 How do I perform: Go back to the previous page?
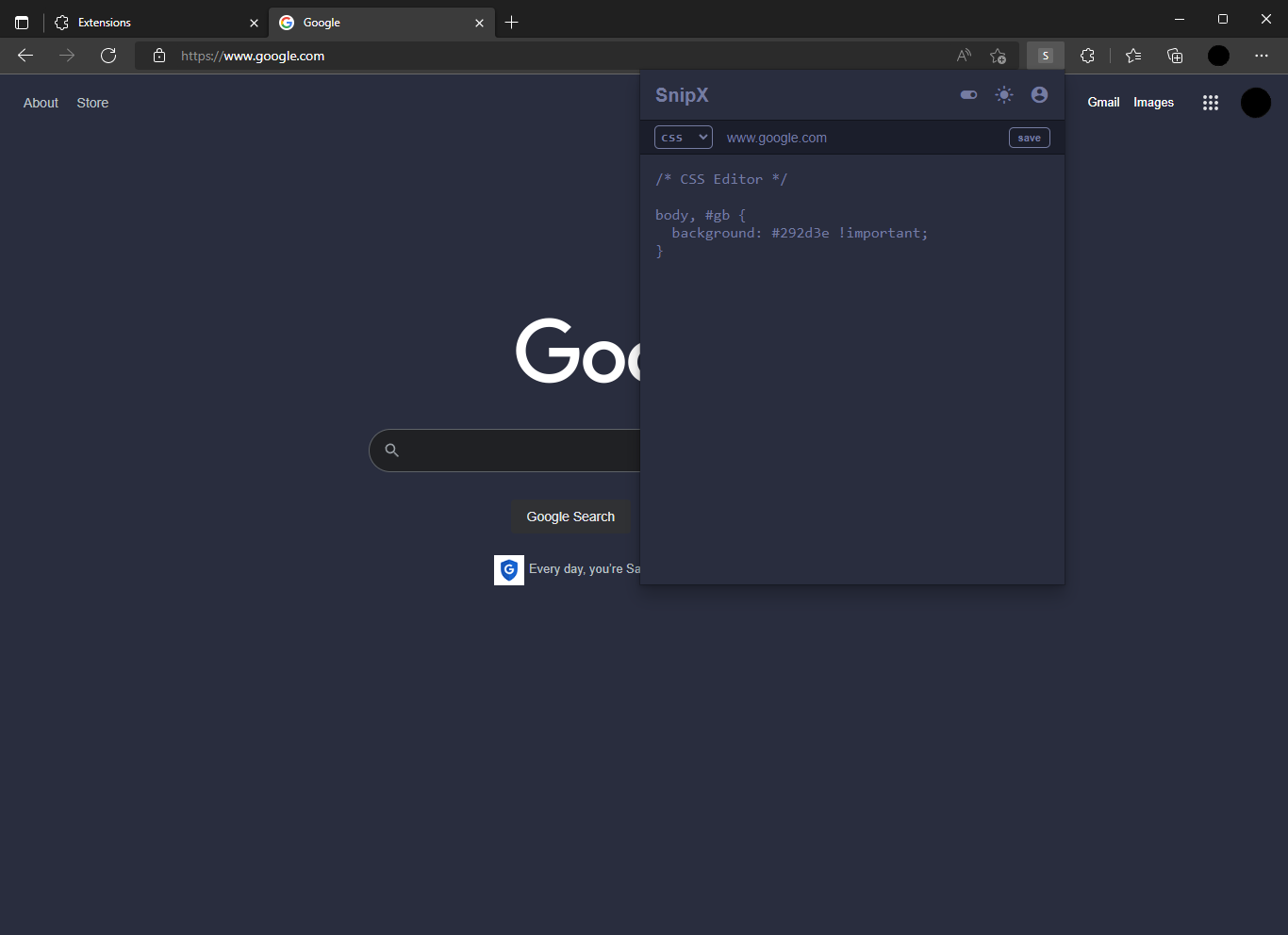[25, 56]
